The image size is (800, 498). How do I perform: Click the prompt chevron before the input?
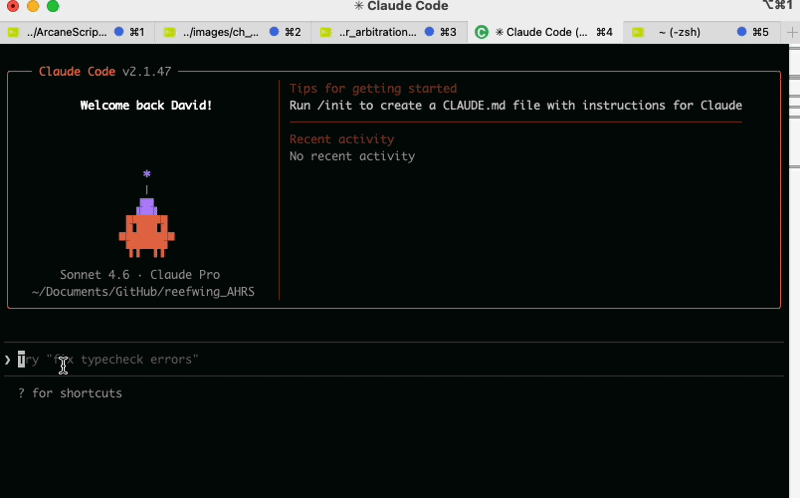click(x=8, y=359)
